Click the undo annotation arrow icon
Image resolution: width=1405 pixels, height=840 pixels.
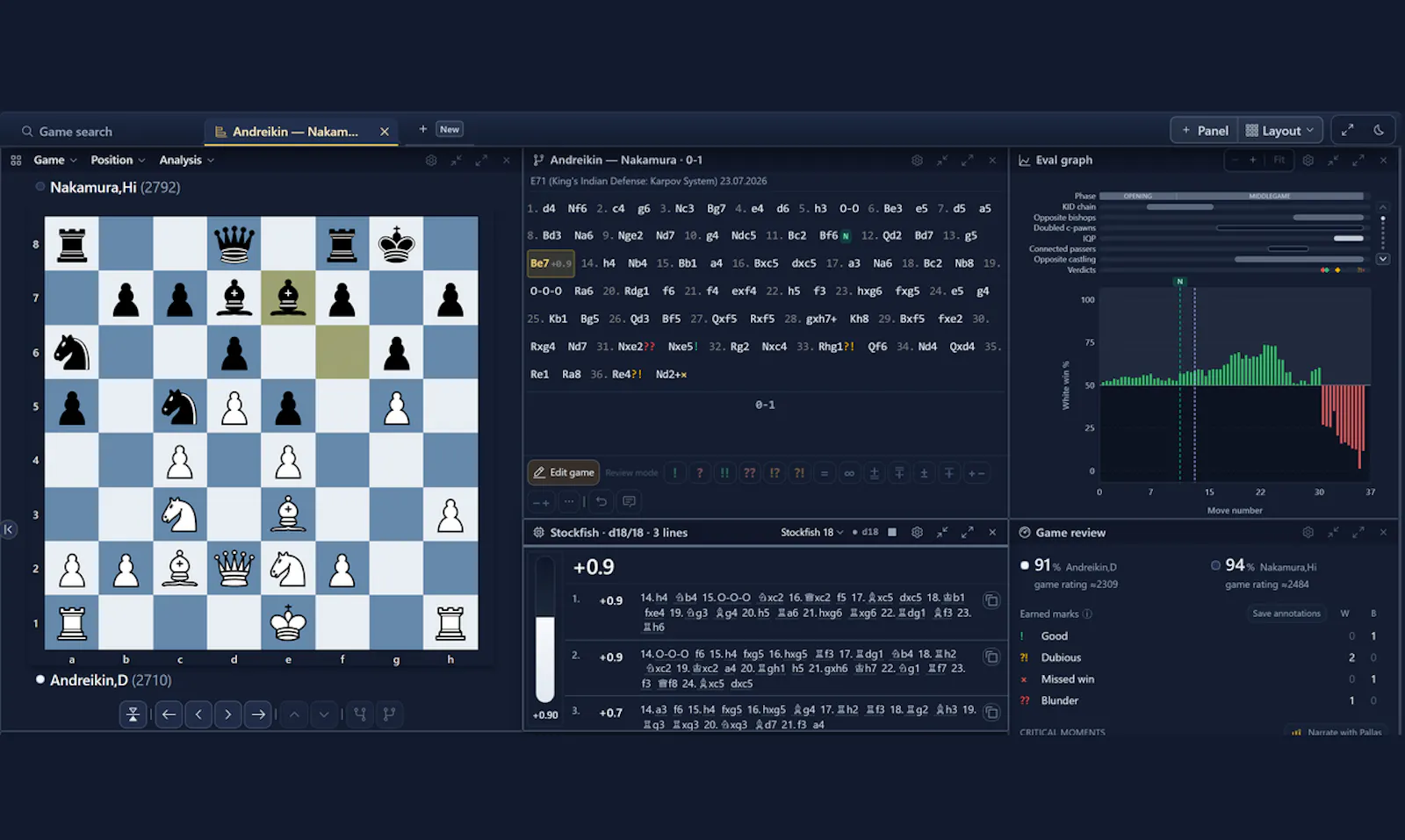pyautogui.click(x=602, y=502)
